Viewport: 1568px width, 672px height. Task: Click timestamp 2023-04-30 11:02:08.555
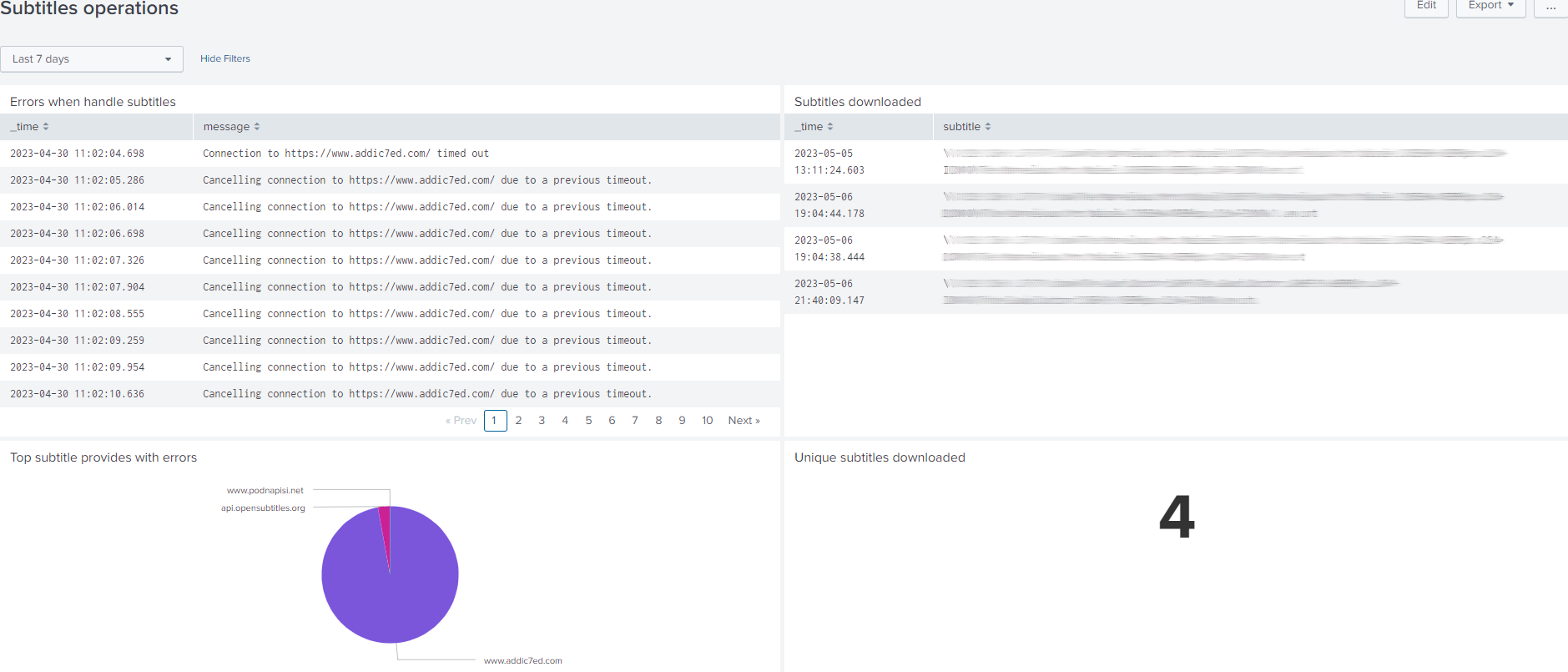[77, 314]
